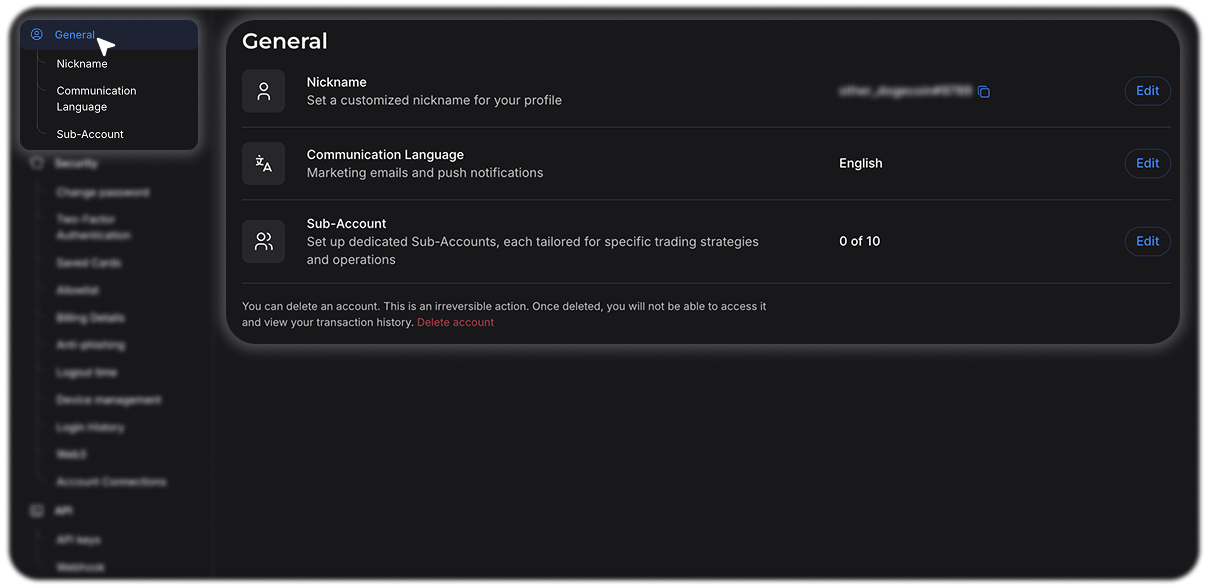This screenshot has height=585, width=1205.
Task: Click the API section icon in sidebar
Action: click(x=37, y=511)
